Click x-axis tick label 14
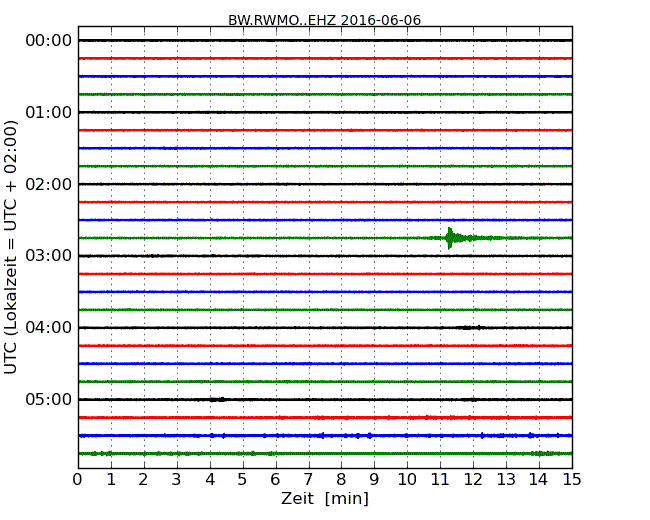The image size is (650, 520). [539, 479]
